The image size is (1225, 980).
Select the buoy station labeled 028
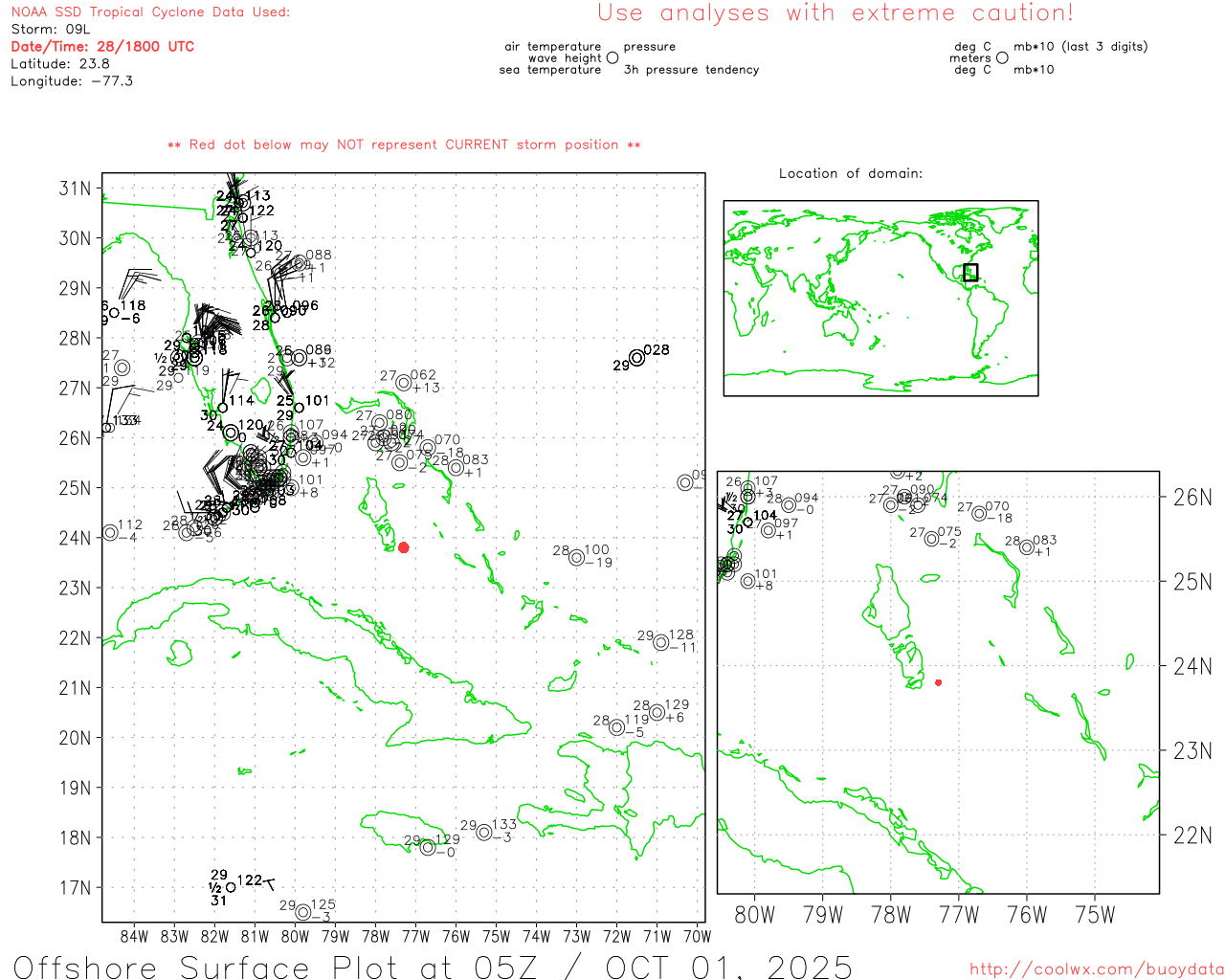(x=637, y=358)
